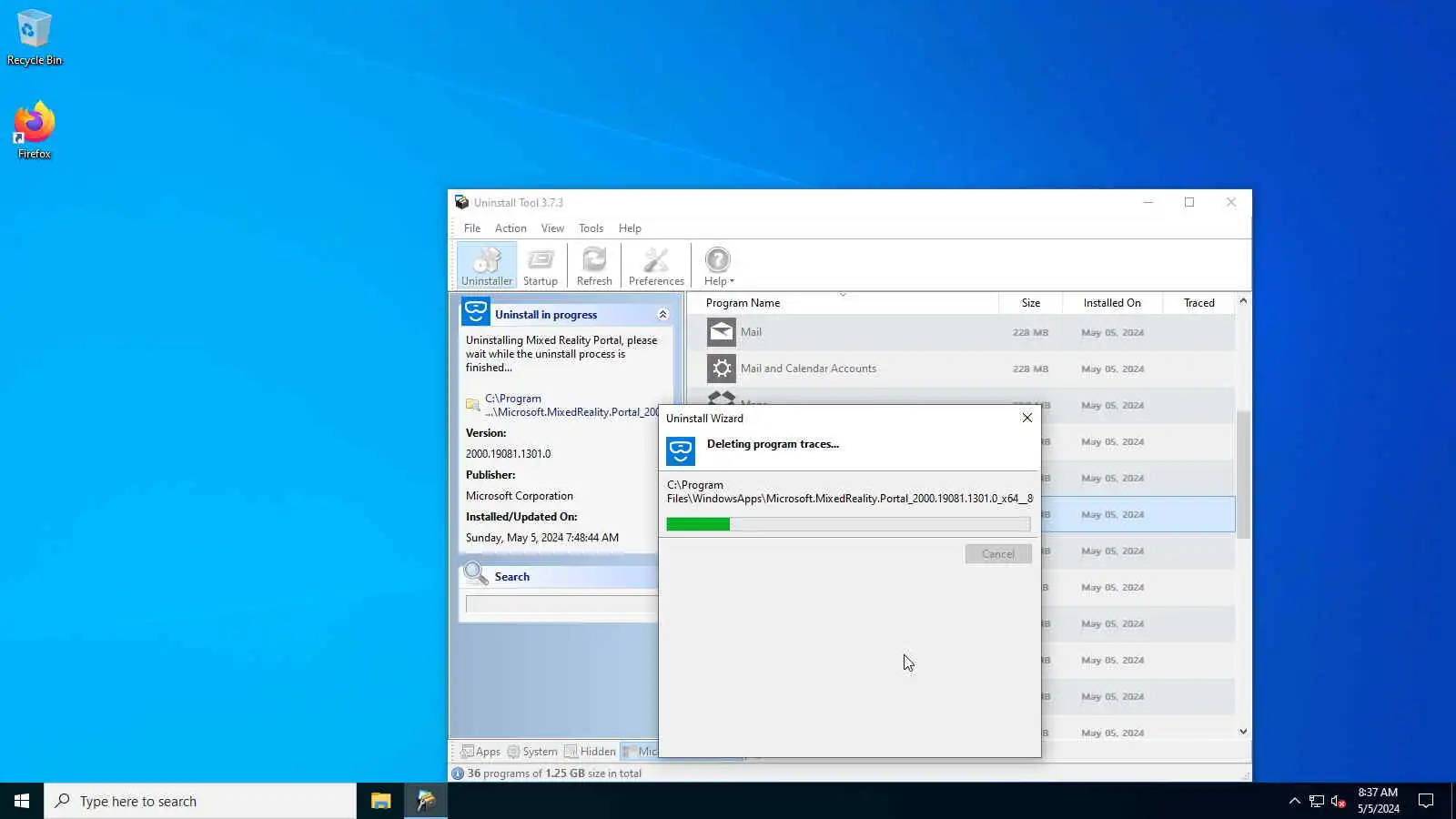The height and width of the screenshot is (819, 1456).
Task: Click the Mixed Reality Portal icon in the side panel
Action: (476, 311)
